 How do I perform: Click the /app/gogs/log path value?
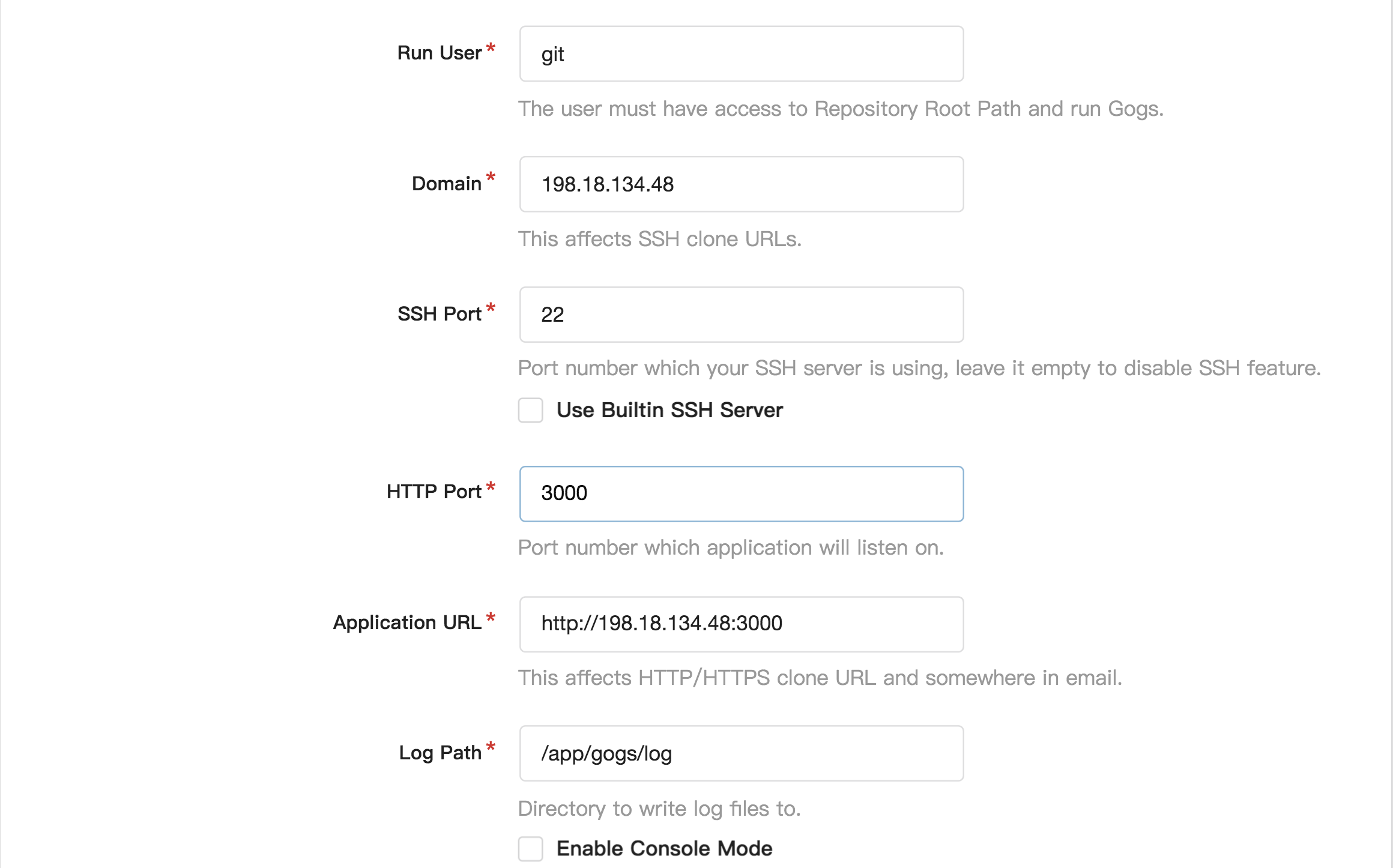coord(606,753)
